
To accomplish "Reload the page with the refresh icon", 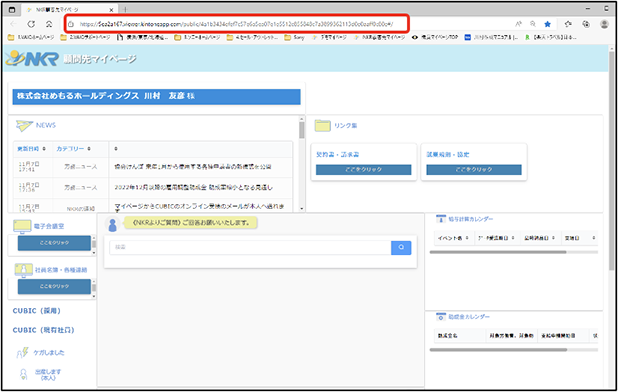I will 31,24.
